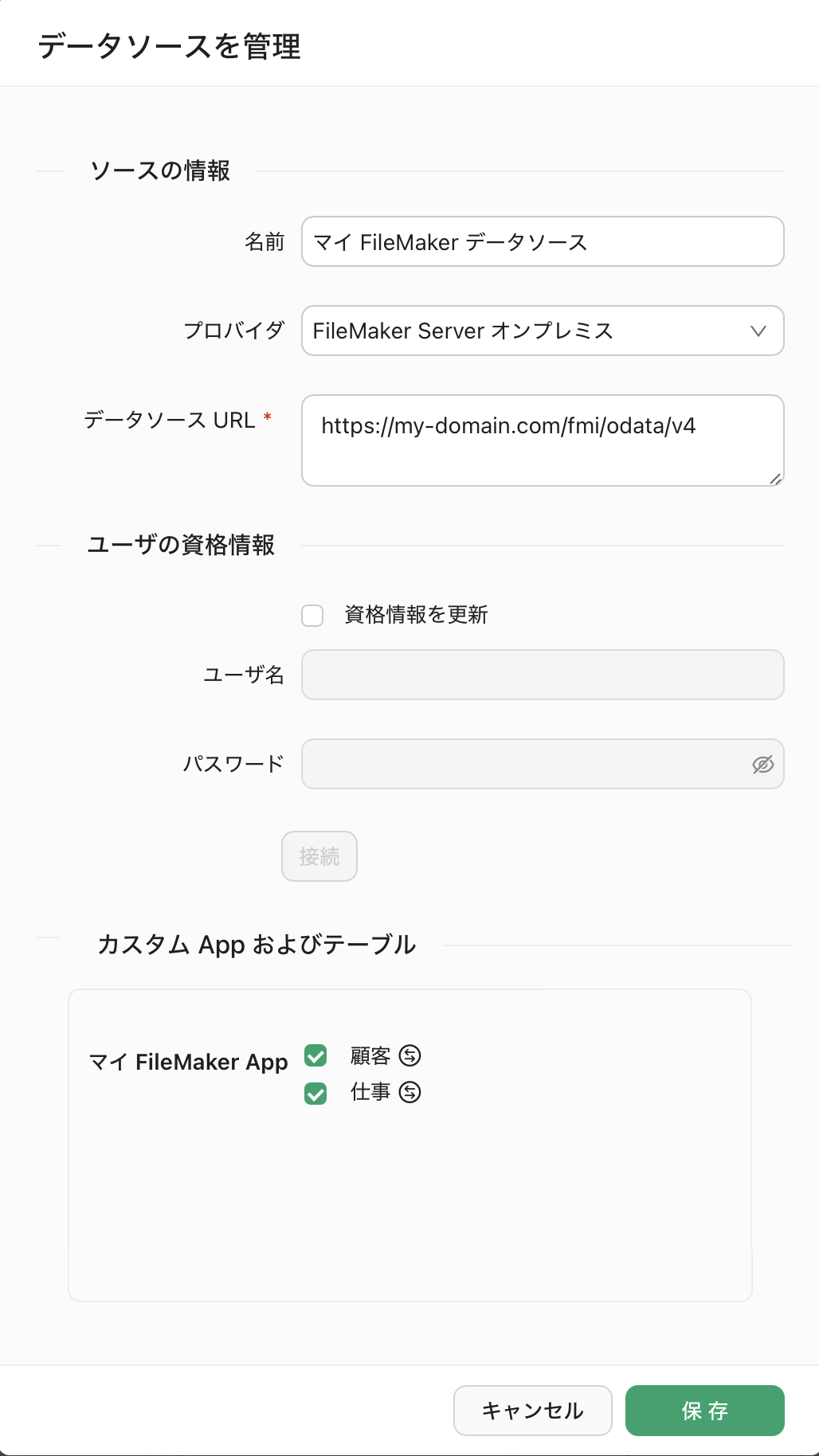
Task: Click the sync icon next to 顧客
Action: coord(409,1055)
